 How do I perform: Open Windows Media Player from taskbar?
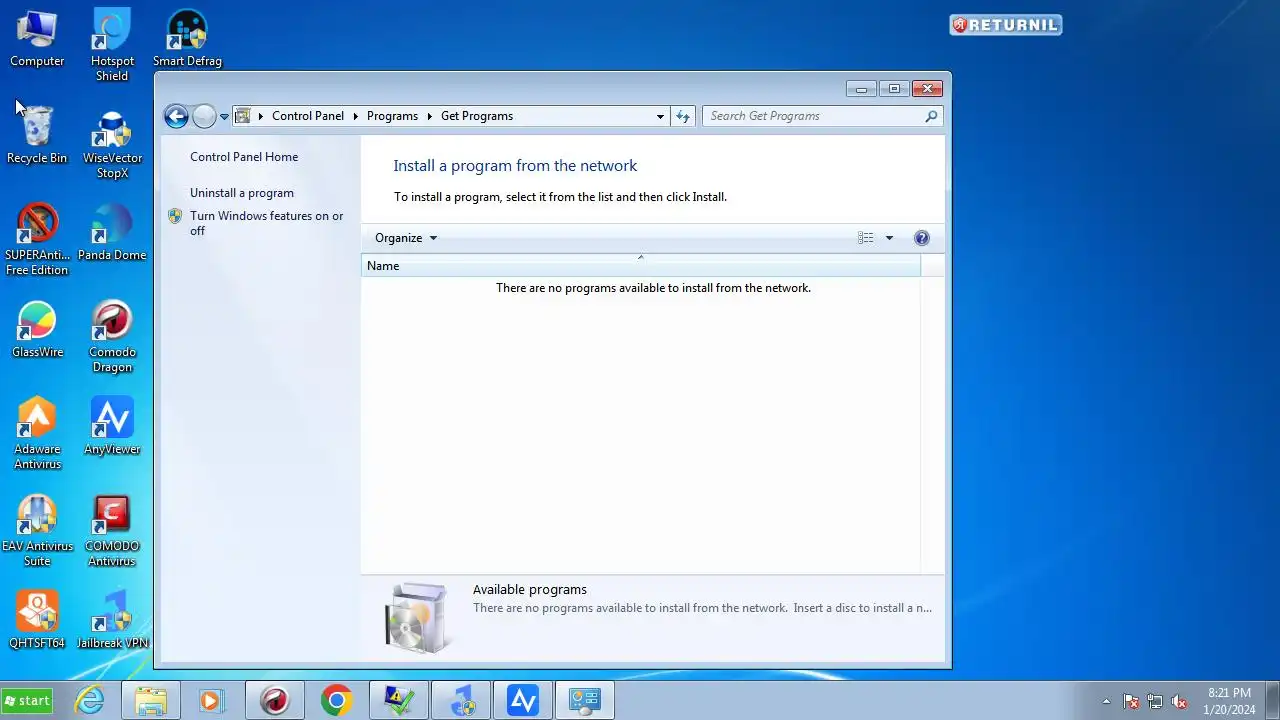[211, 701]
